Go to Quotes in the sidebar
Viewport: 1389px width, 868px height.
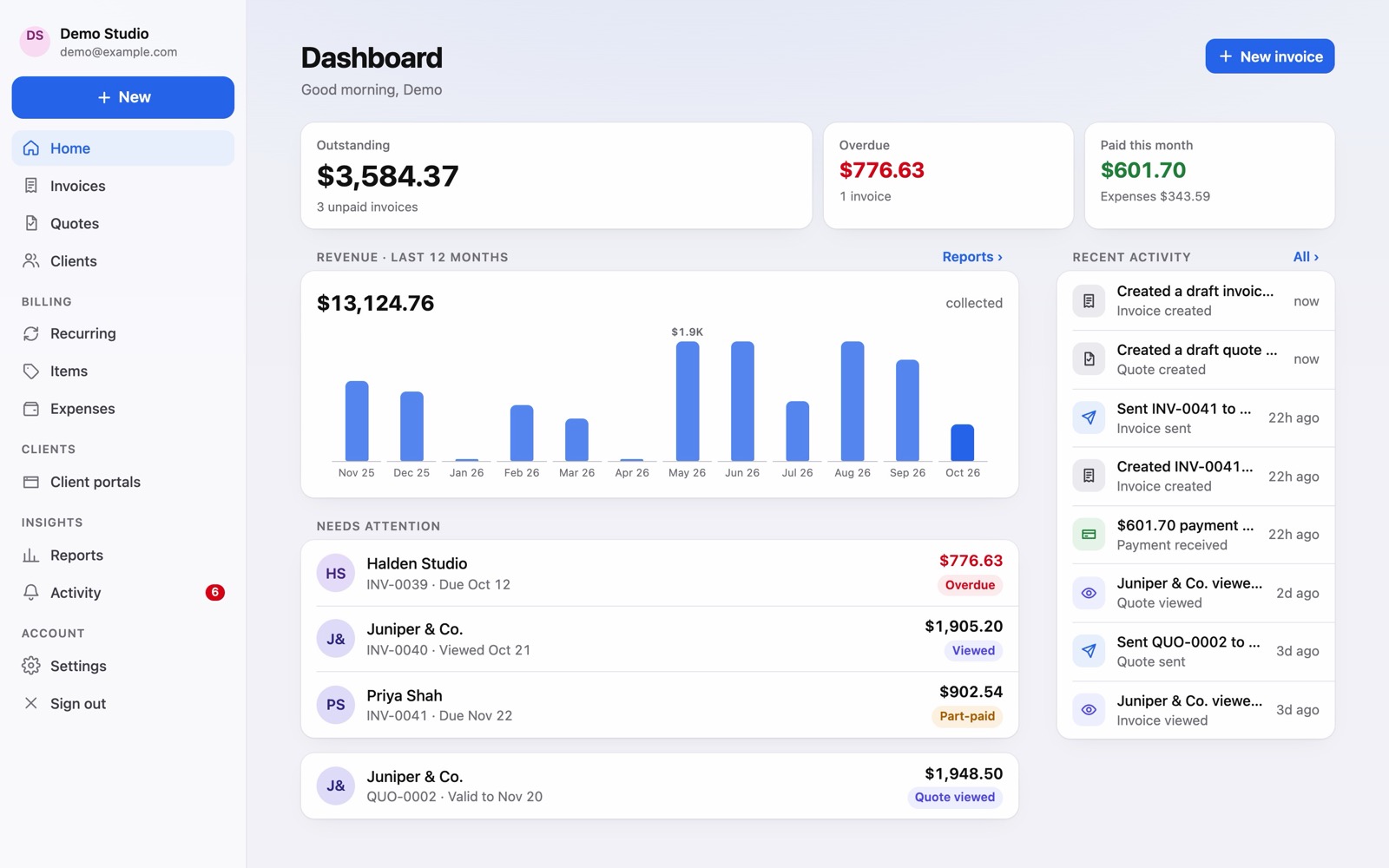tap(123, 223)
